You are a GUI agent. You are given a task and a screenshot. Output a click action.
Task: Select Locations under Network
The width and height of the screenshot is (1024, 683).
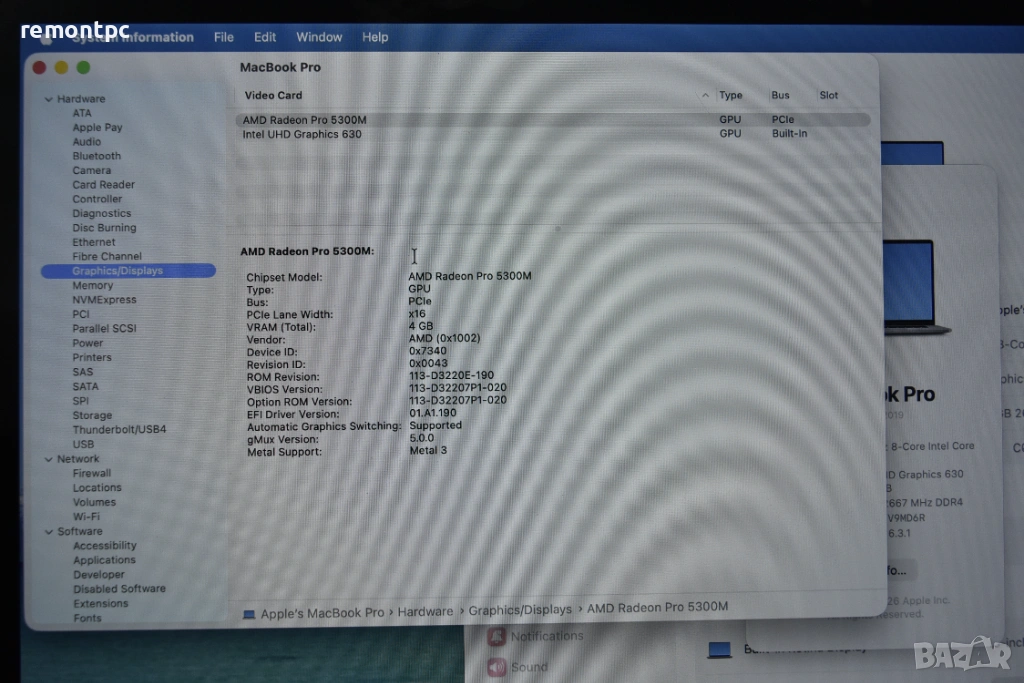click(x=97, y=488)
